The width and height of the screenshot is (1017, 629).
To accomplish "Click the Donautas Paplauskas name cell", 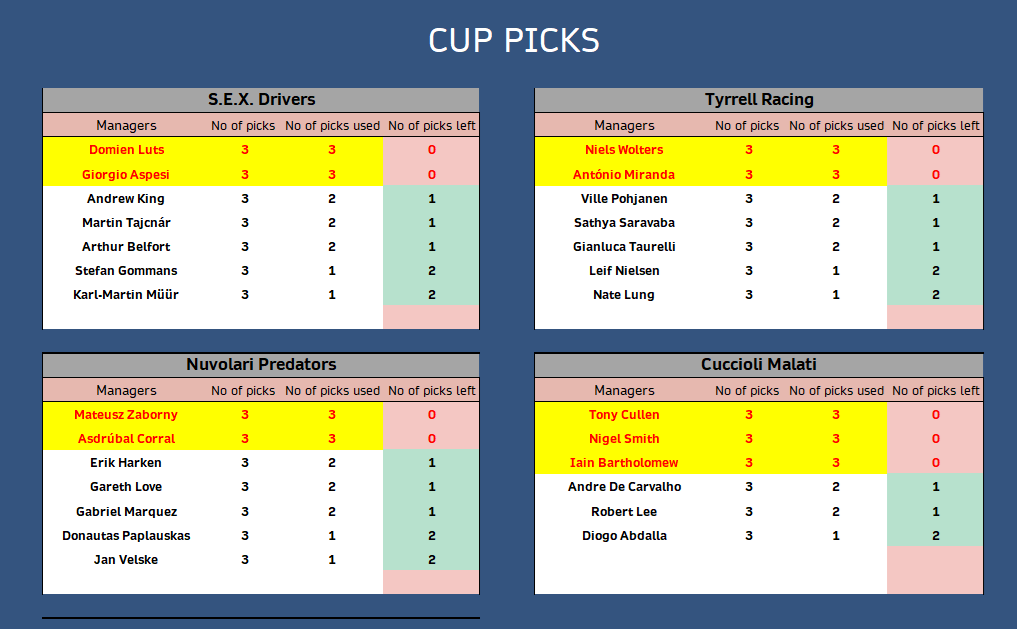I will click(126, 536).
